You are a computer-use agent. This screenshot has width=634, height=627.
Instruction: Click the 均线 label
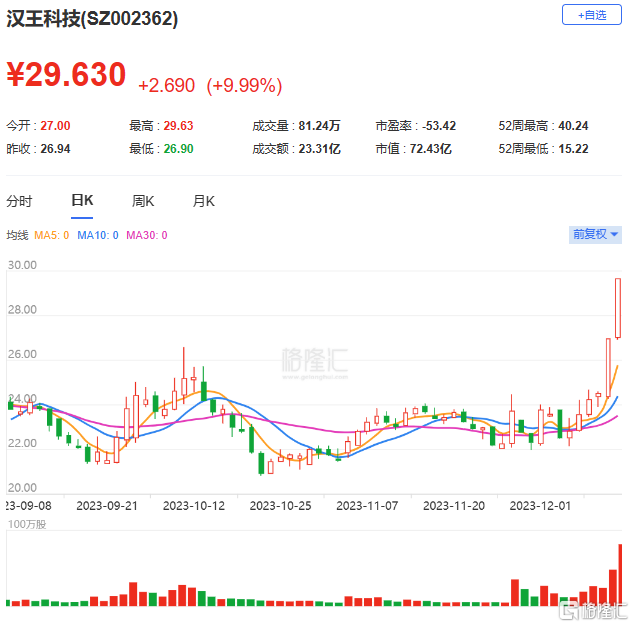tap(17, 235)
